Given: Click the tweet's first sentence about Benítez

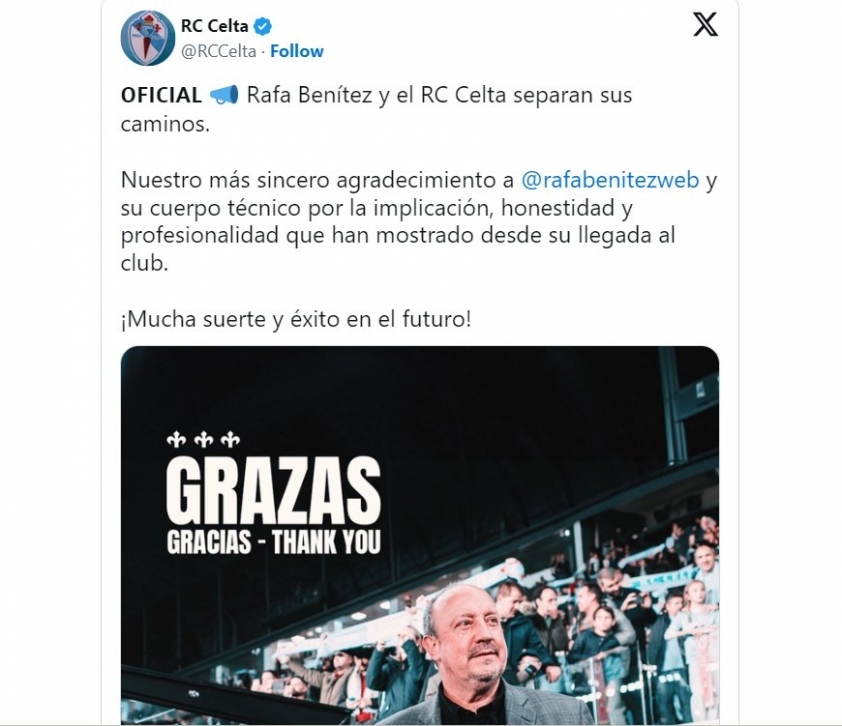Looking at the screenshot, I should tap(376, 109).
